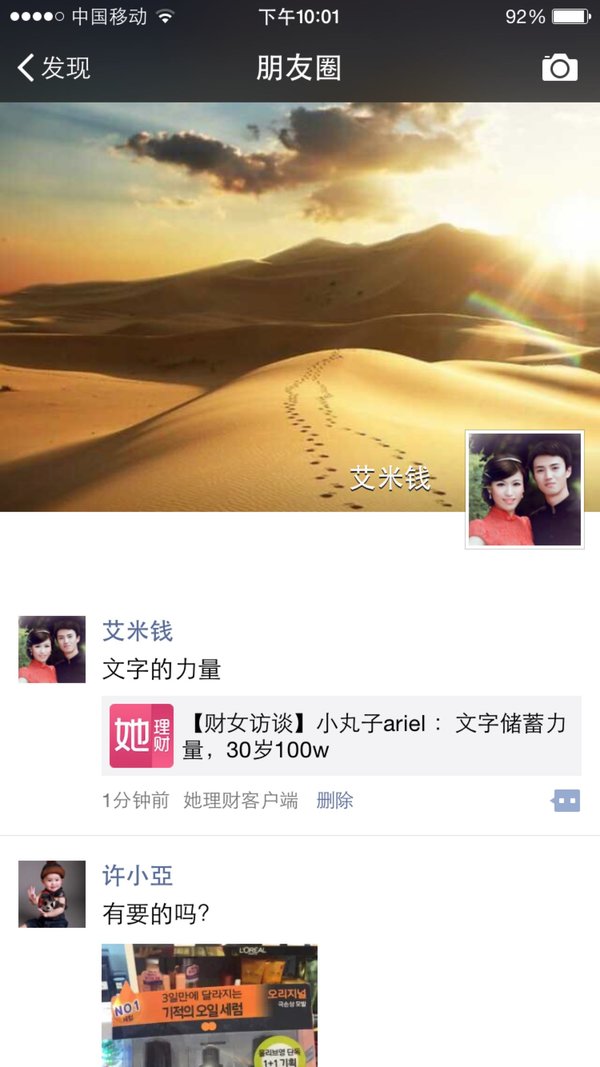Image resolution: width=600 pixels, height=1067 pixels.
Task: Go back to 发现 using back chevron
Action: tap(26, 68)
